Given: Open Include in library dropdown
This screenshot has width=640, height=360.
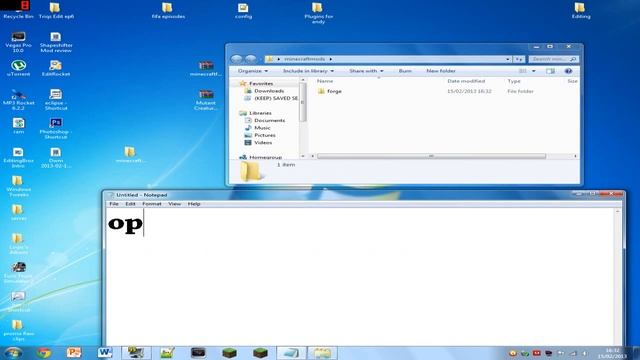Looking at the screenshot, I should click(x=308, y=71).
